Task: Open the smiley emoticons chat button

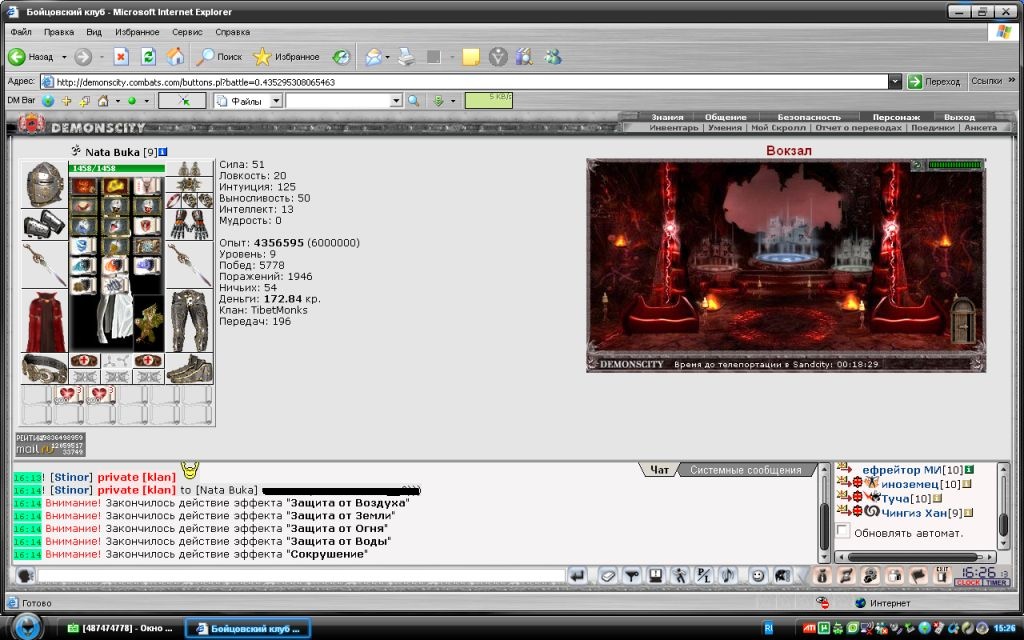Action: (758, 576)
